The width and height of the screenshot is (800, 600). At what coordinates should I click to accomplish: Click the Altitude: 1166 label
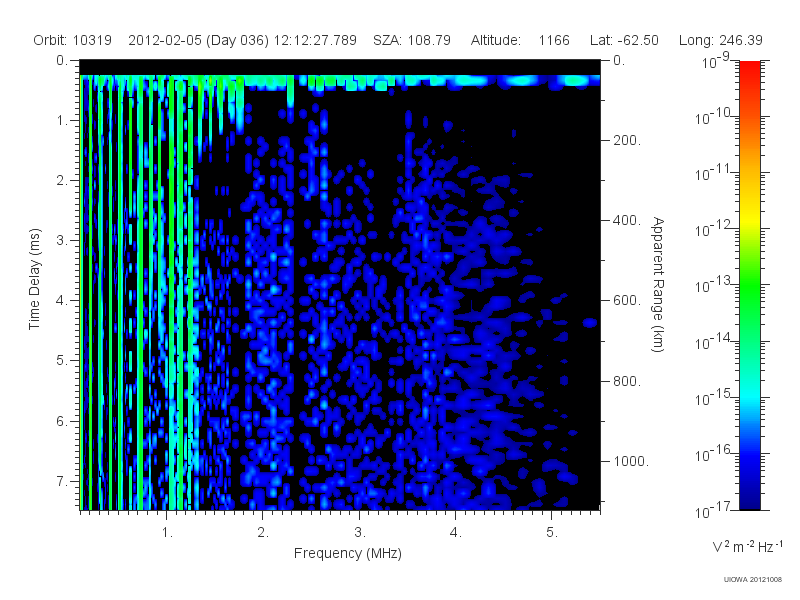pyautogui.click(x=520, y=40)
